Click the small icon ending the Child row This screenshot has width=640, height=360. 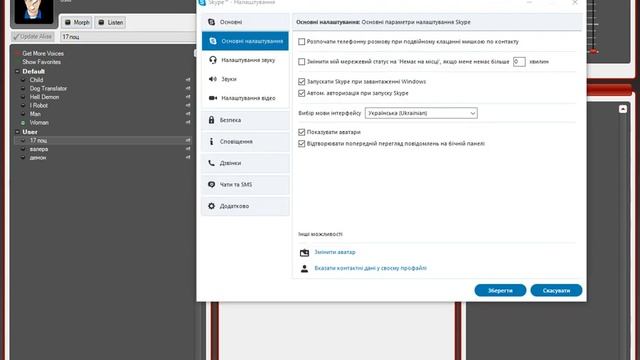(188, 80)
